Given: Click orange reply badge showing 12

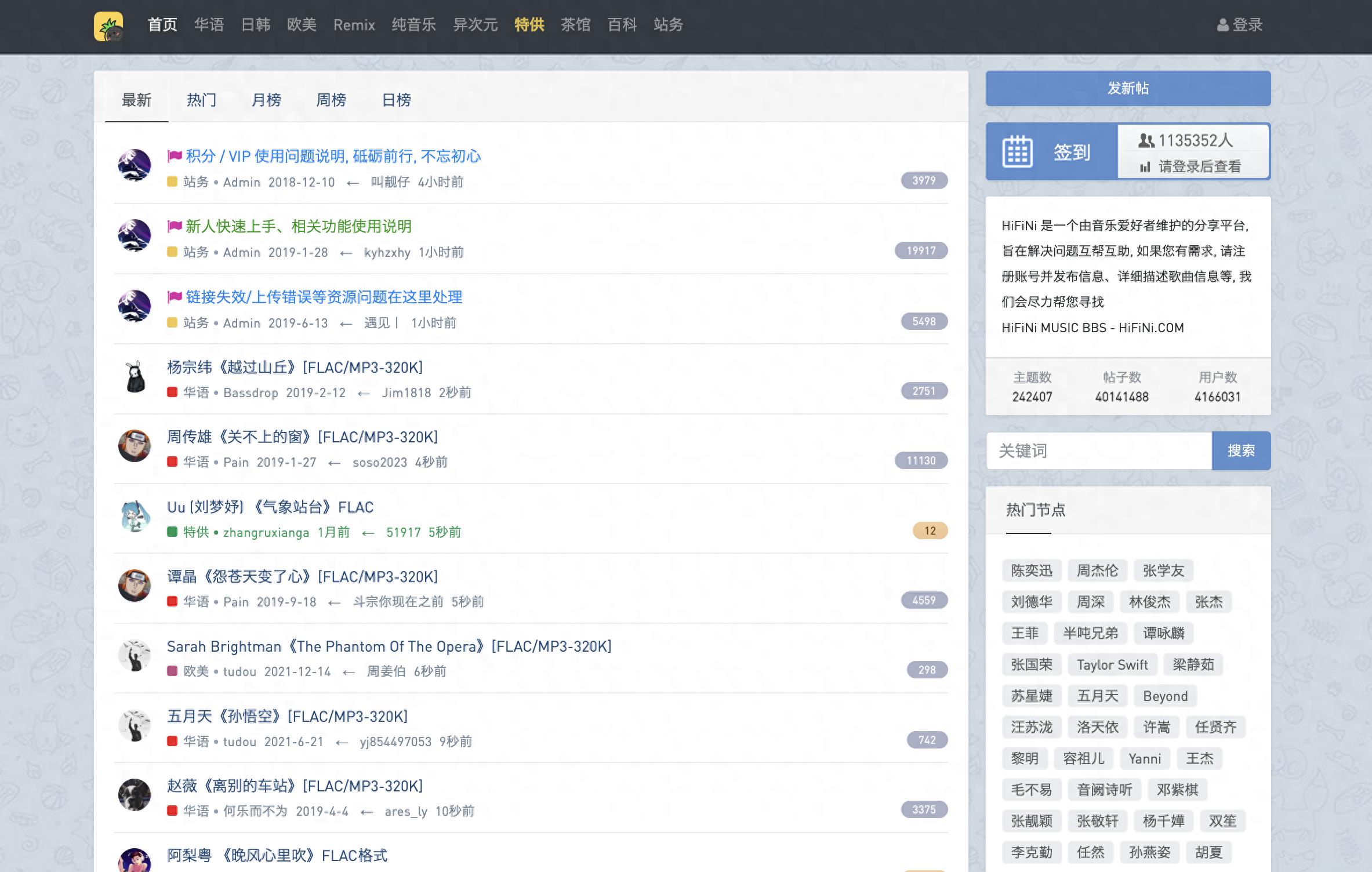Looking at the screenshot, I should coord(930,531).
